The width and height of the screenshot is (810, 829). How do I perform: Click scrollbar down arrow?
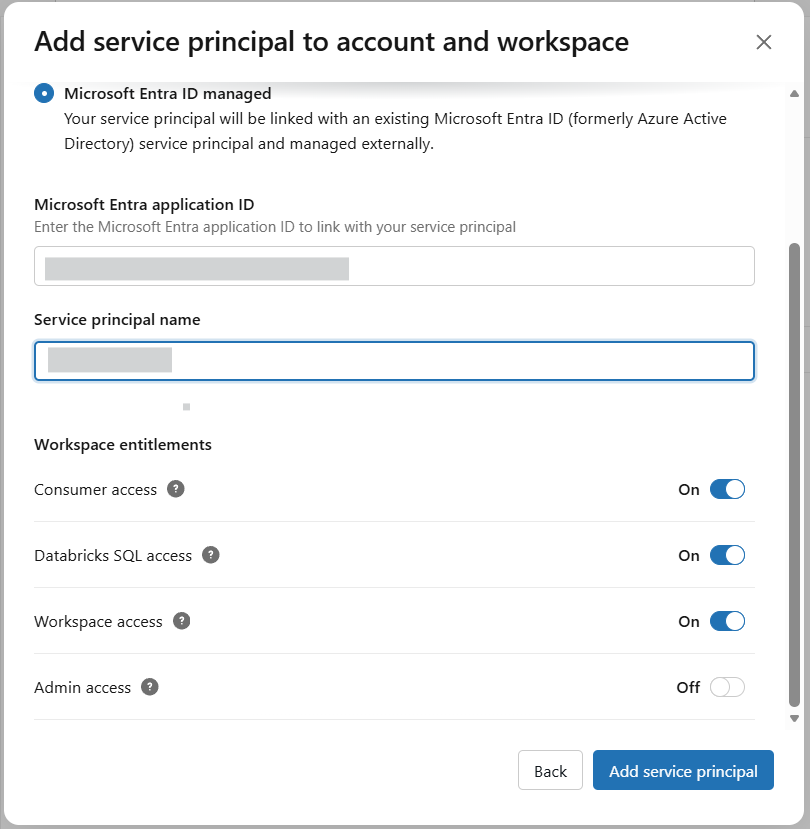[x=794, y=719]
